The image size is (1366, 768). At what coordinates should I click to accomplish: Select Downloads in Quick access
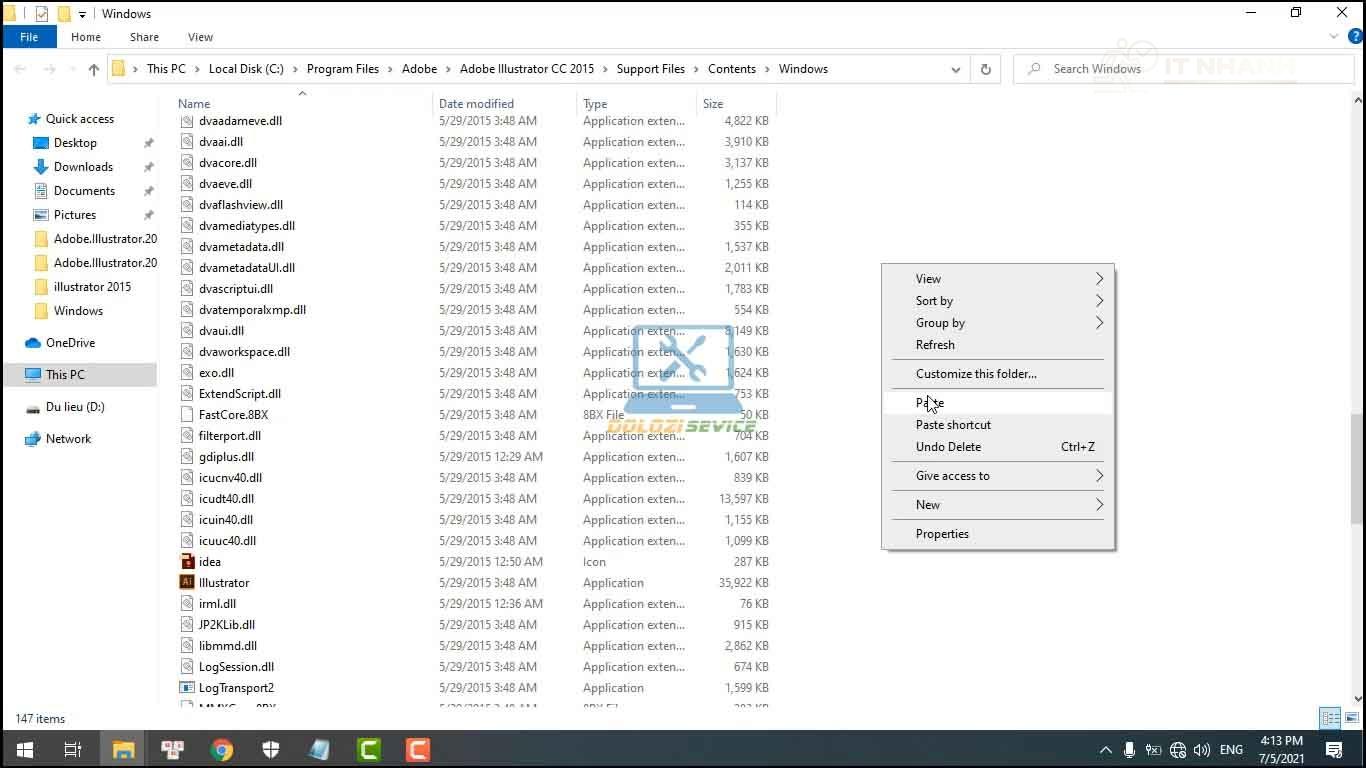point(83,167)
